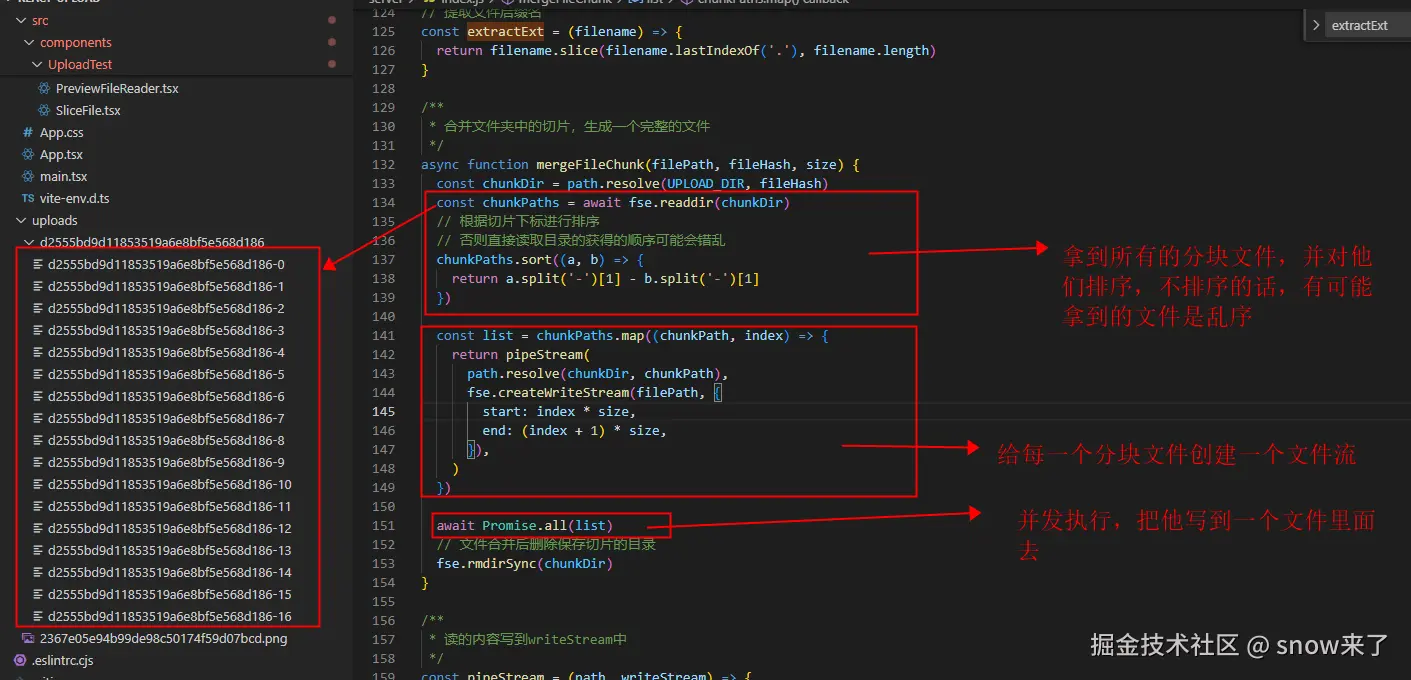
Task: Click 'await Promise.all(list)' on line 151
Action: (525, 525)
